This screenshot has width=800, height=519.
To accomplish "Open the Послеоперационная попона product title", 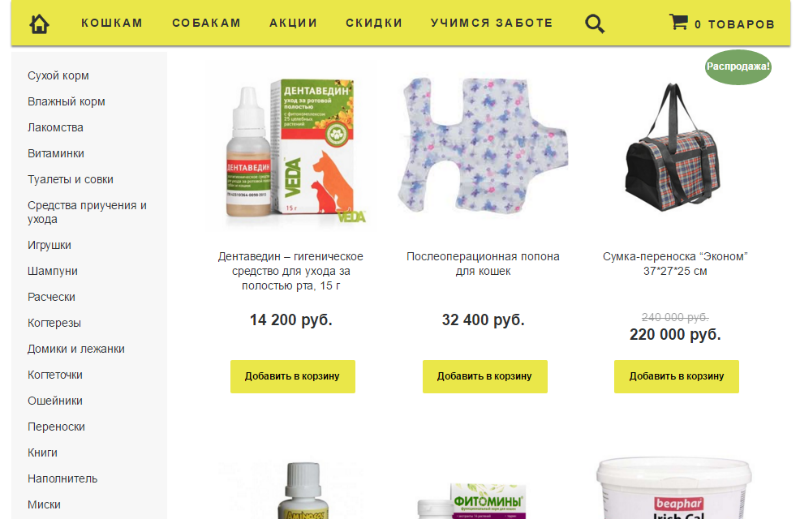I will [483, 263].
